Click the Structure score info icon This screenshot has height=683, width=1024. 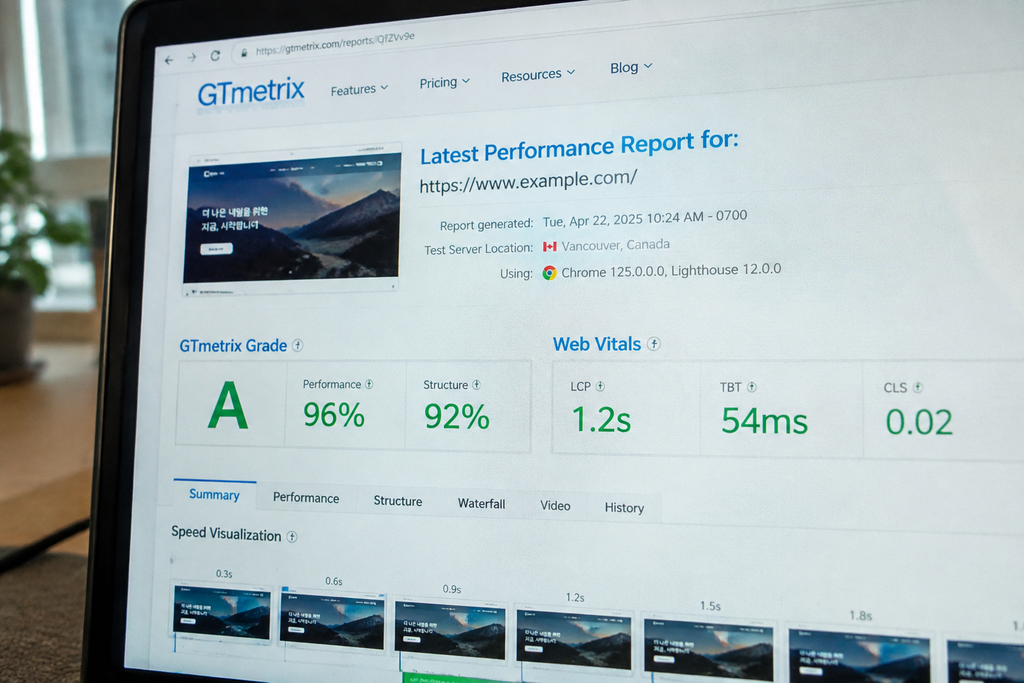pos(476,385)
